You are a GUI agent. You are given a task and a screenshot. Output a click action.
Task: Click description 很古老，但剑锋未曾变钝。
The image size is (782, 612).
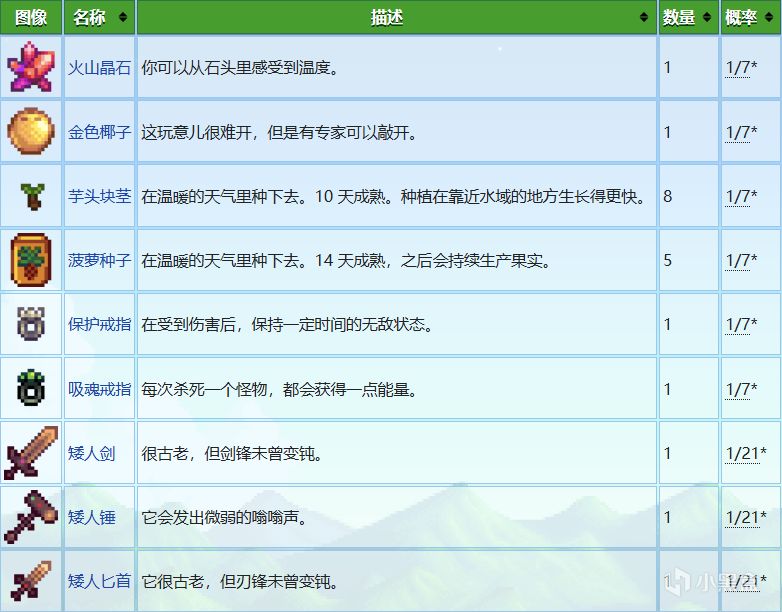[x=232, y=453]
